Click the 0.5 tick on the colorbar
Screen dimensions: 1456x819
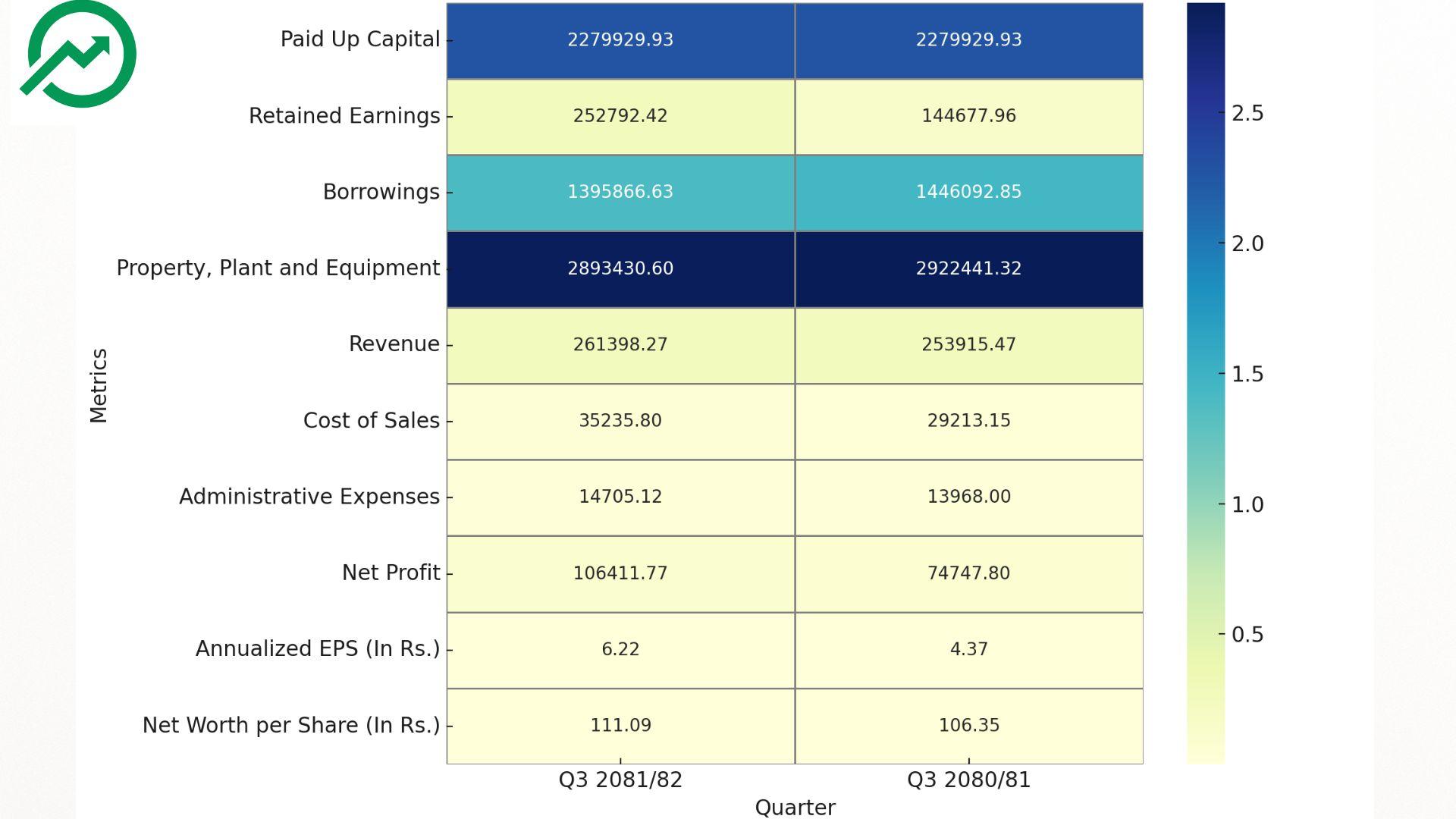point(1247,634)
